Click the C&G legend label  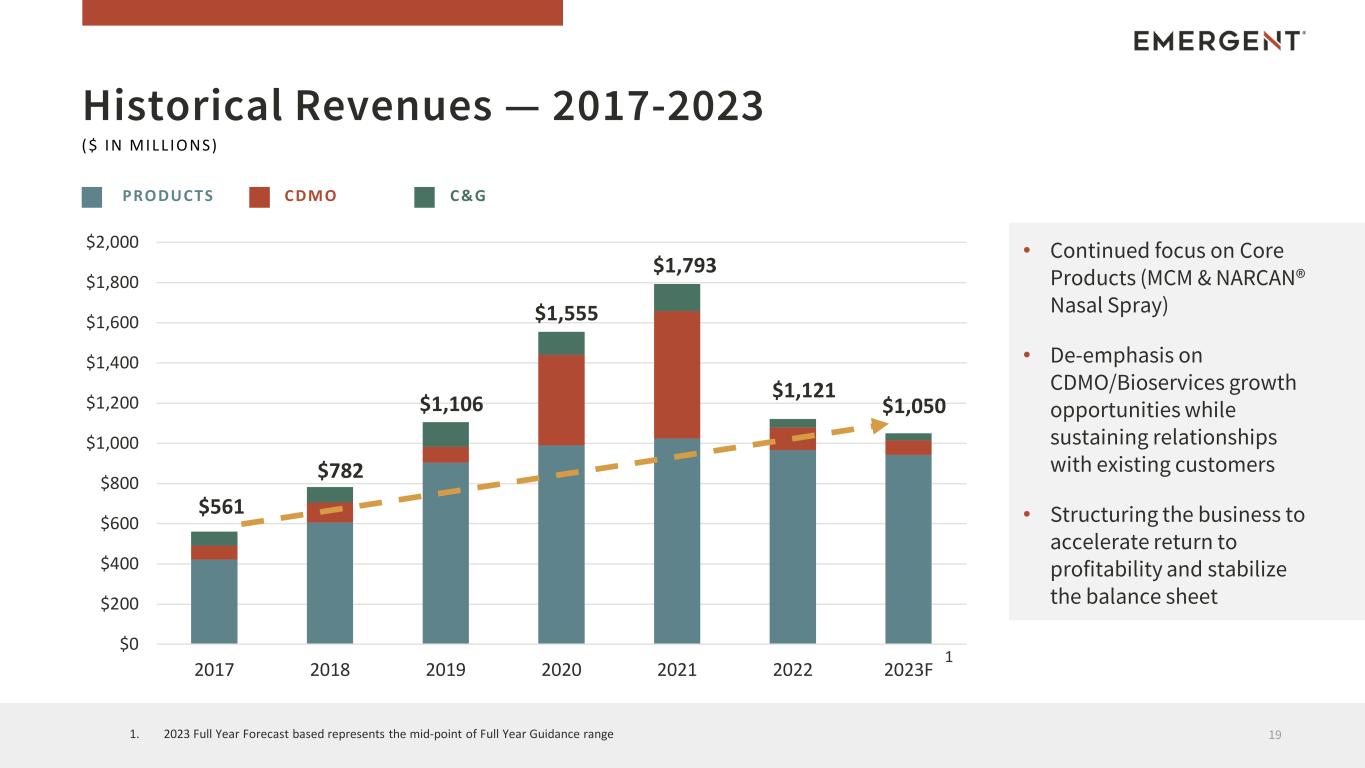(x=468, y=196)
